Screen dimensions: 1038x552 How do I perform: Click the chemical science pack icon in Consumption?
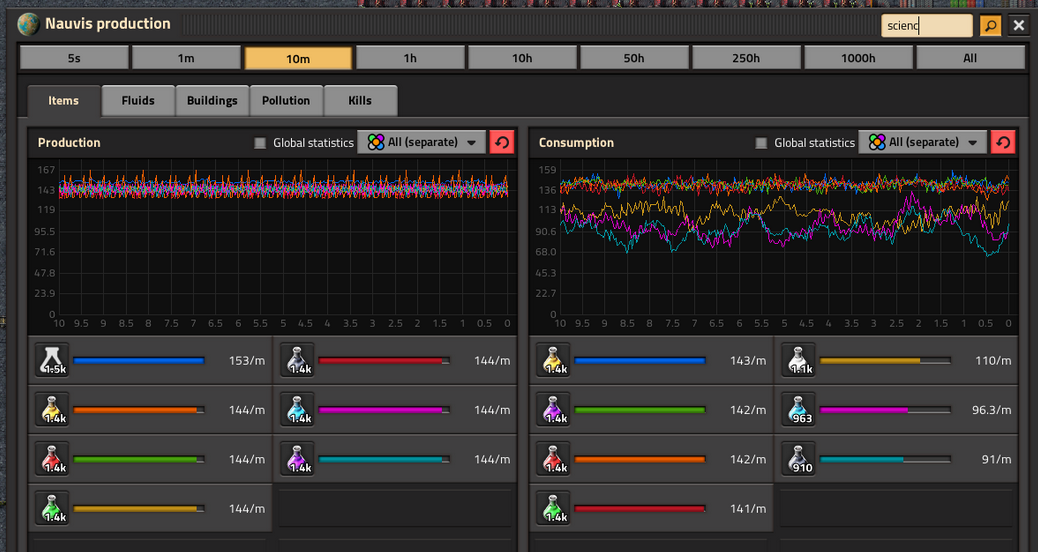click(798, 410)
